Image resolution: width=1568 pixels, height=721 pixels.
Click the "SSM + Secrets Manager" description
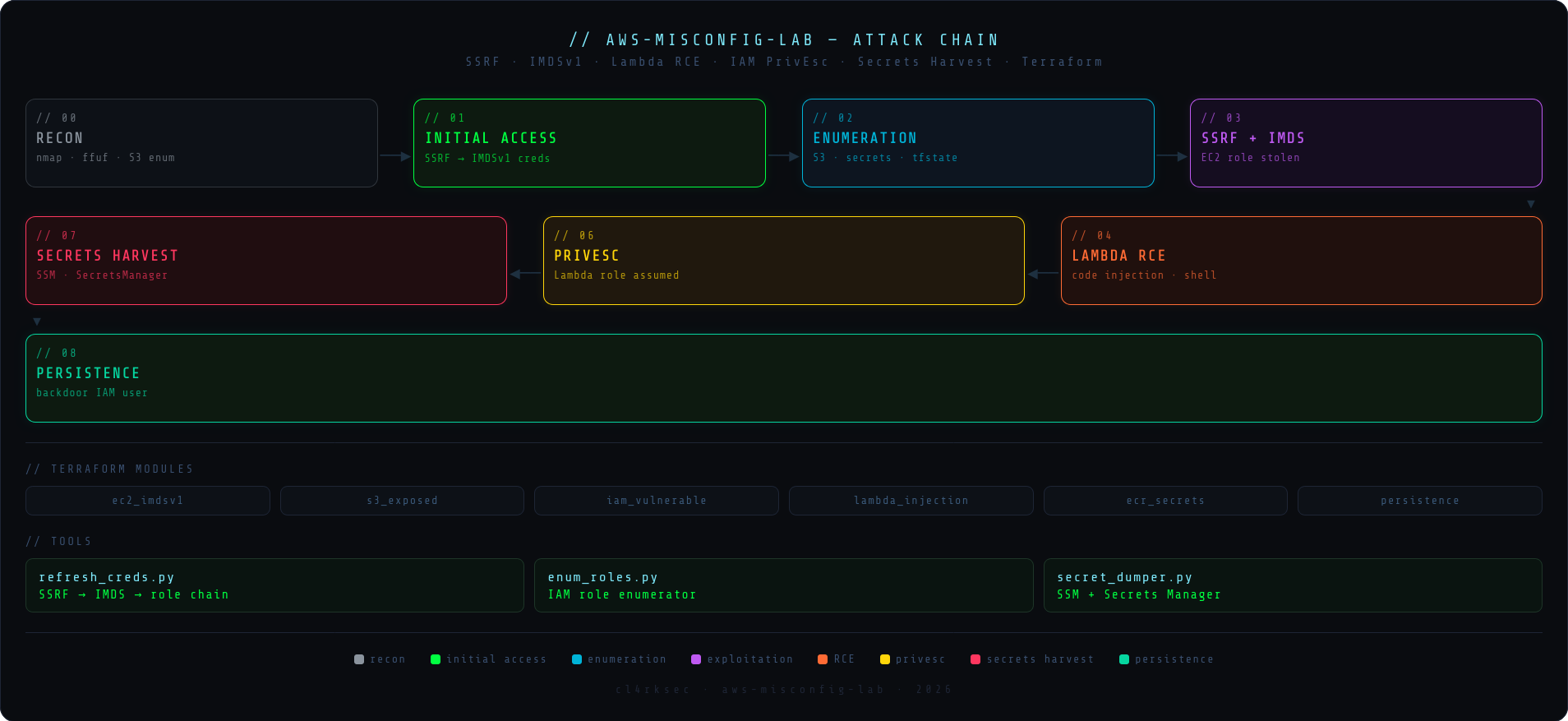pos(1139,594)
